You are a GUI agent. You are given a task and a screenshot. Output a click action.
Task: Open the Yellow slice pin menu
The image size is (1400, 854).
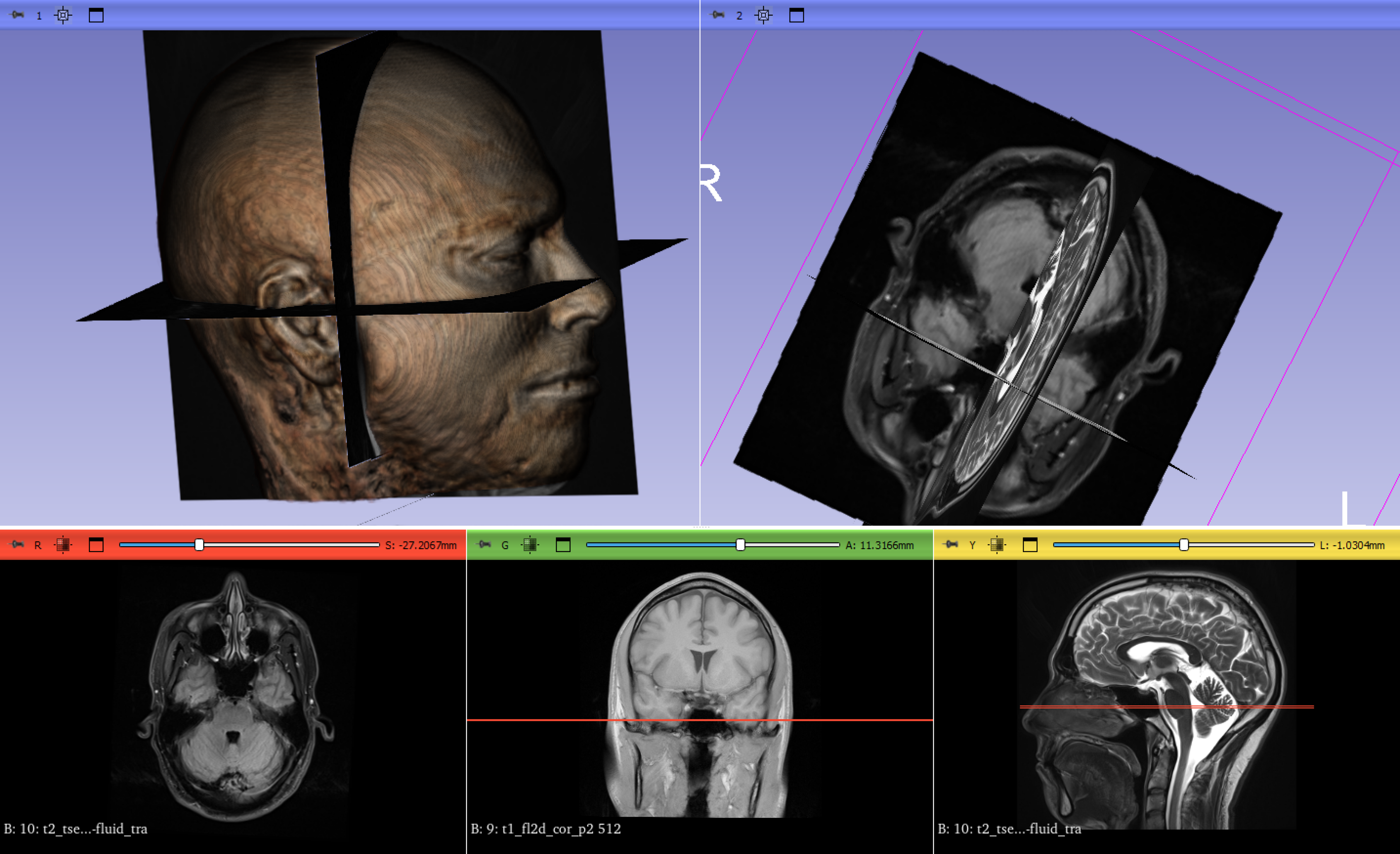tap(950, 545)
